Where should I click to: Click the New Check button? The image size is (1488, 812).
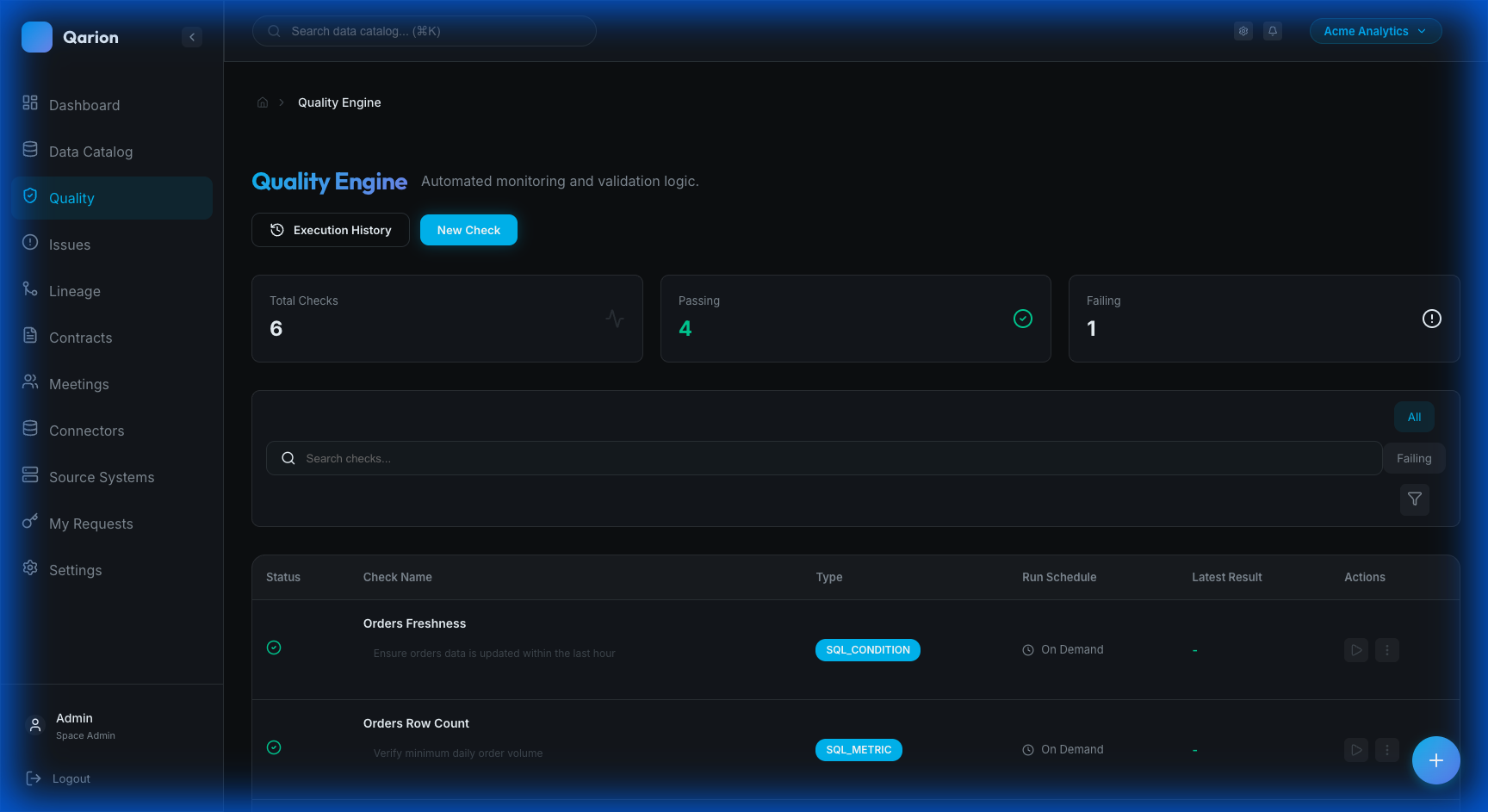468,230
